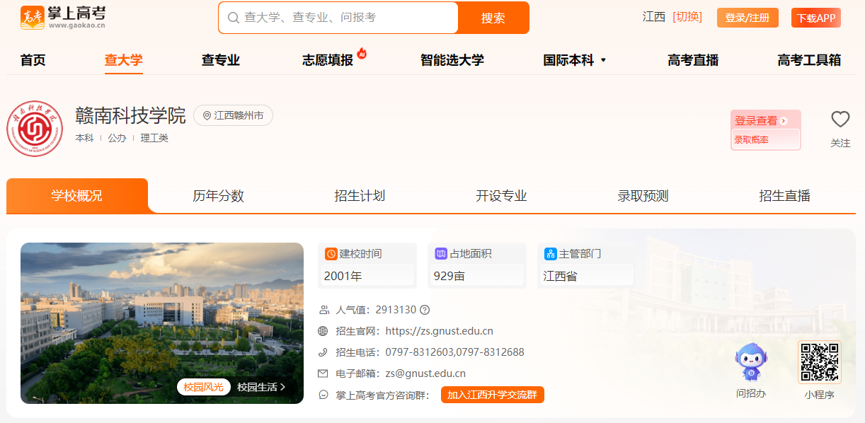Open the campus aerial photo

point(162,323)
